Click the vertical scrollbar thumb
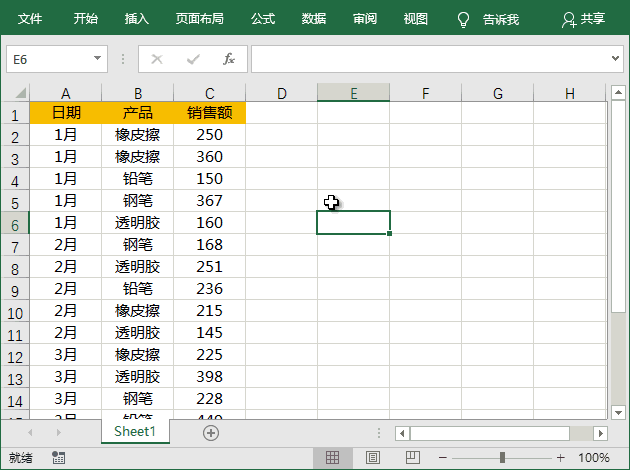This screenshot has width=630, height=470. click(x=618, y=206)
